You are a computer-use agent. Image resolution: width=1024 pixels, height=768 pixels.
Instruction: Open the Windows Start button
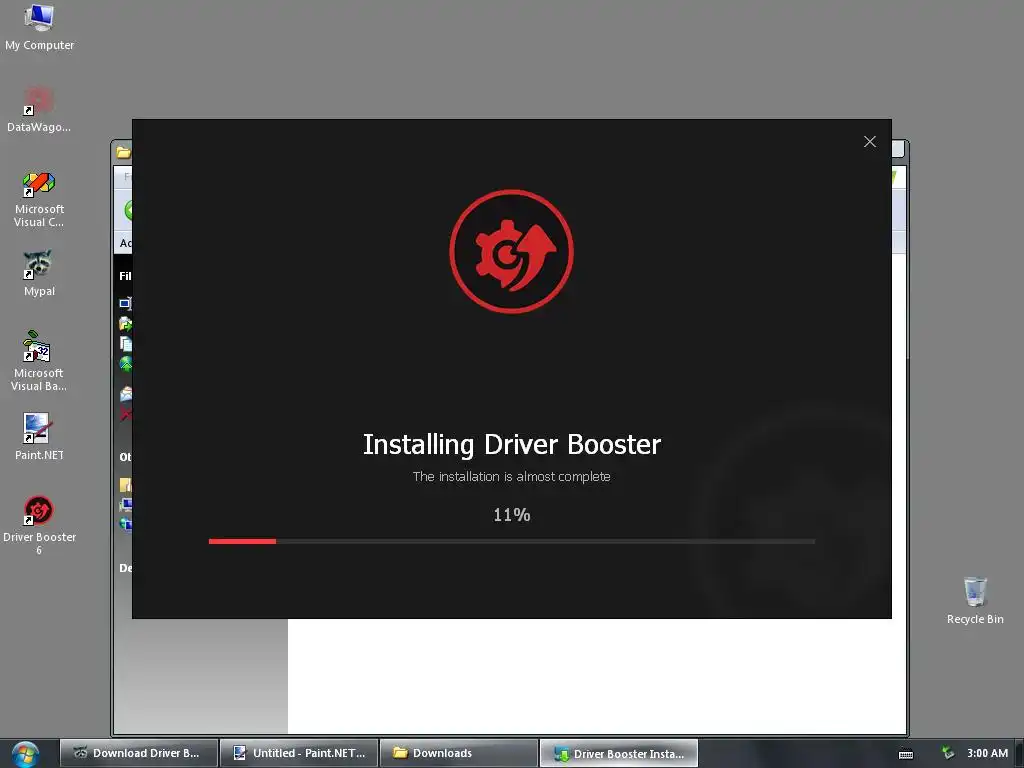point(25,754)
